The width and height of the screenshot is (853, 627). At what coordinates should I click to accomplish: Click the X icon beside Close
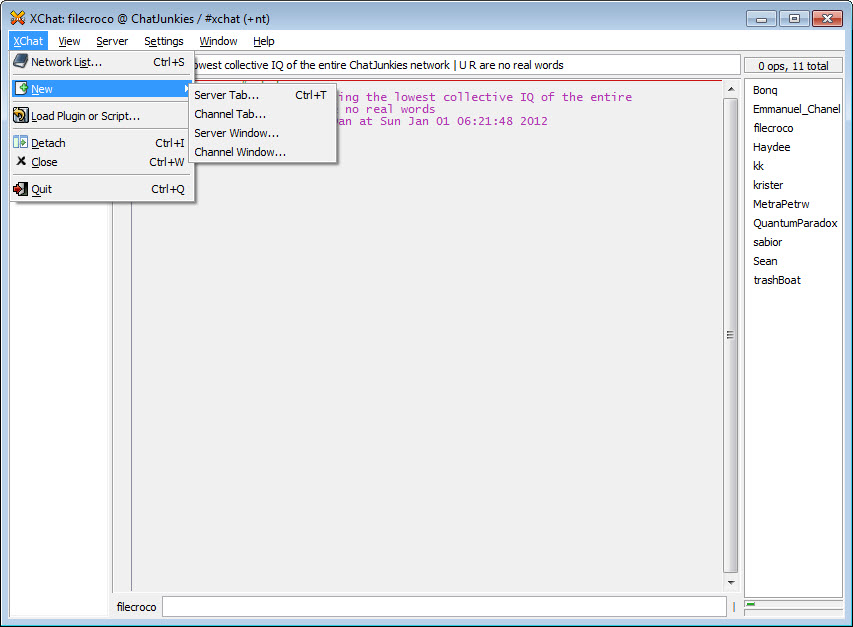click(x=21, y=161)
